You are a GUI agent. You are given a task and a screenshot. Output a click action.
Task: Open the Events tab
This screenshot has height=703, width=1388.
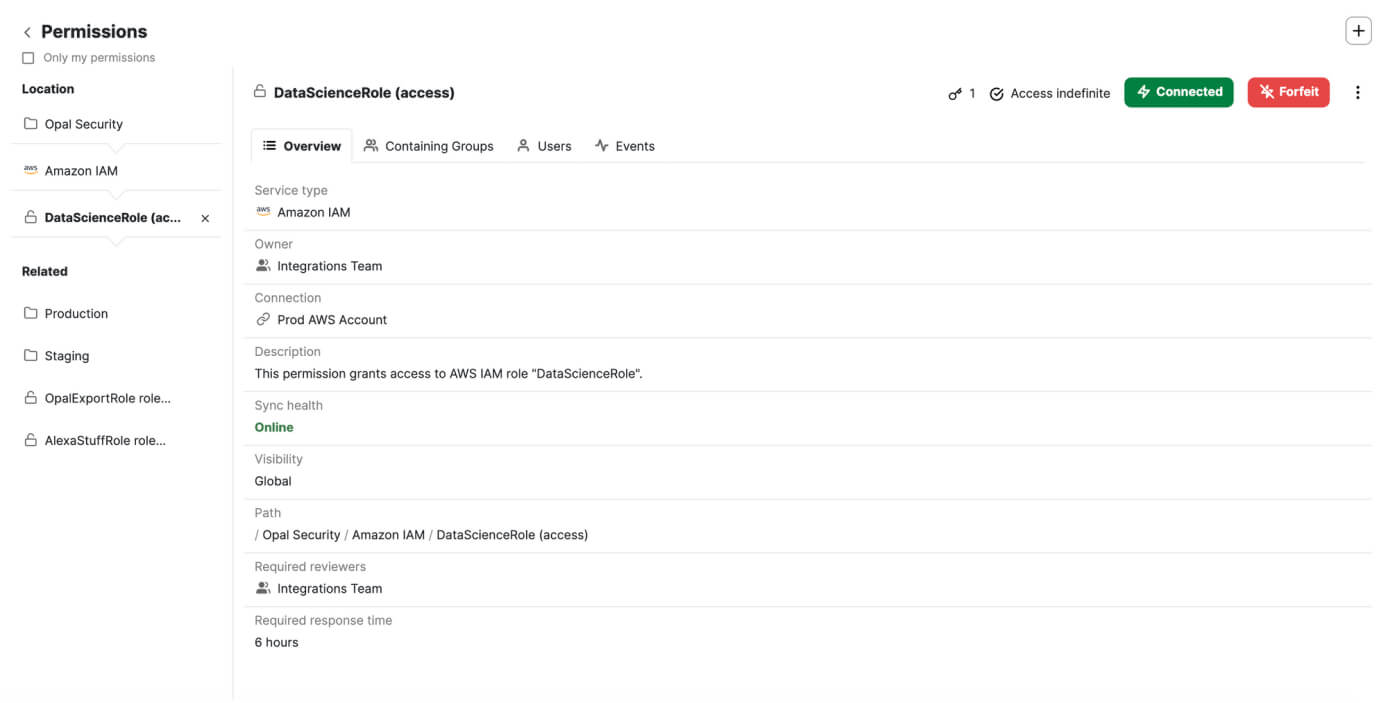click(625, 146)
